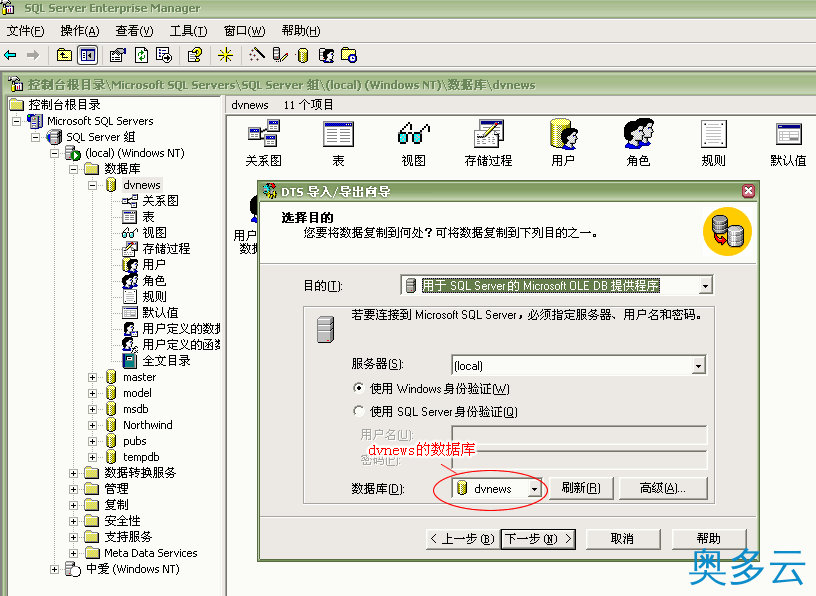Select the msdb database in tree

[x=135, y=410]
